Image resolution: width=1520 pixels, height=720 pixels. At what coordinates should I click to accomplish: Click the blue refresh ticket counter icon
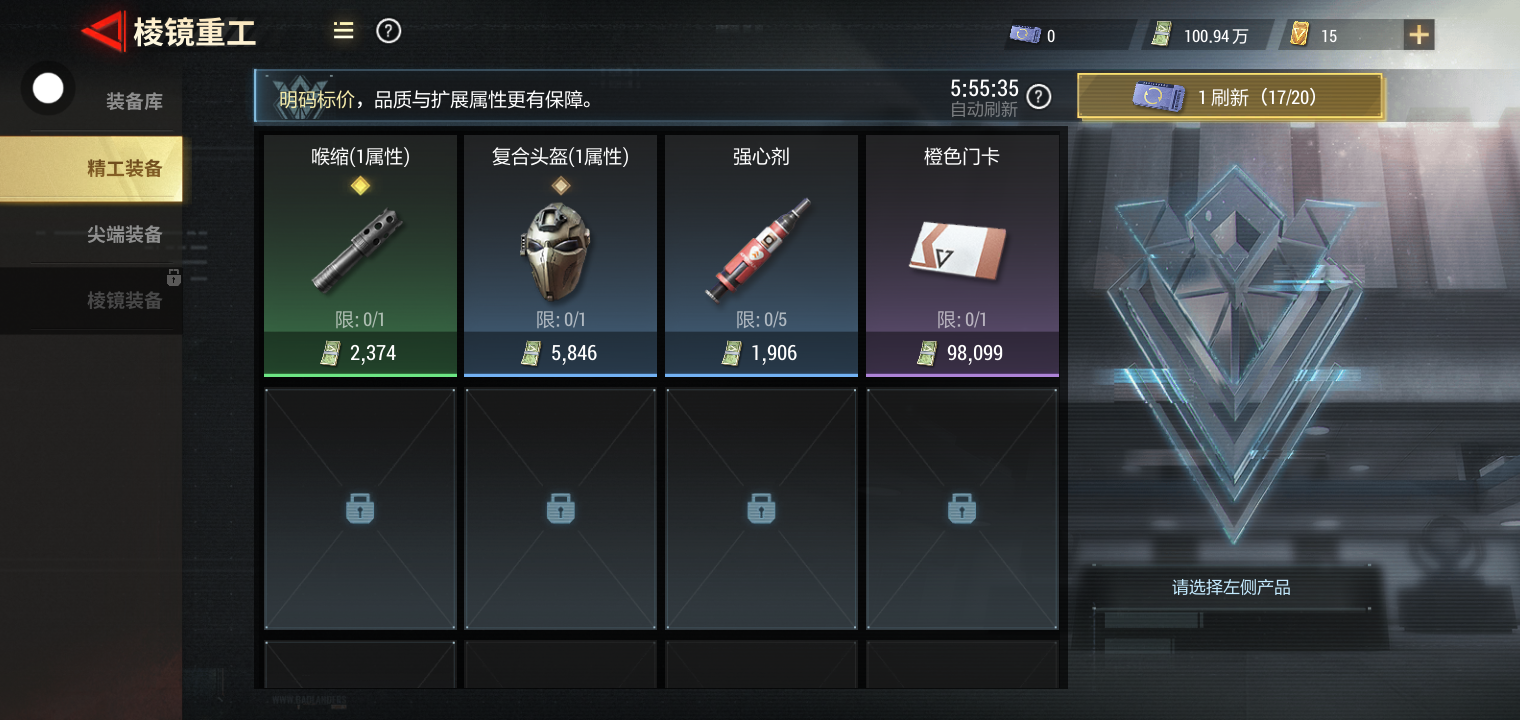coord(1025,35)
